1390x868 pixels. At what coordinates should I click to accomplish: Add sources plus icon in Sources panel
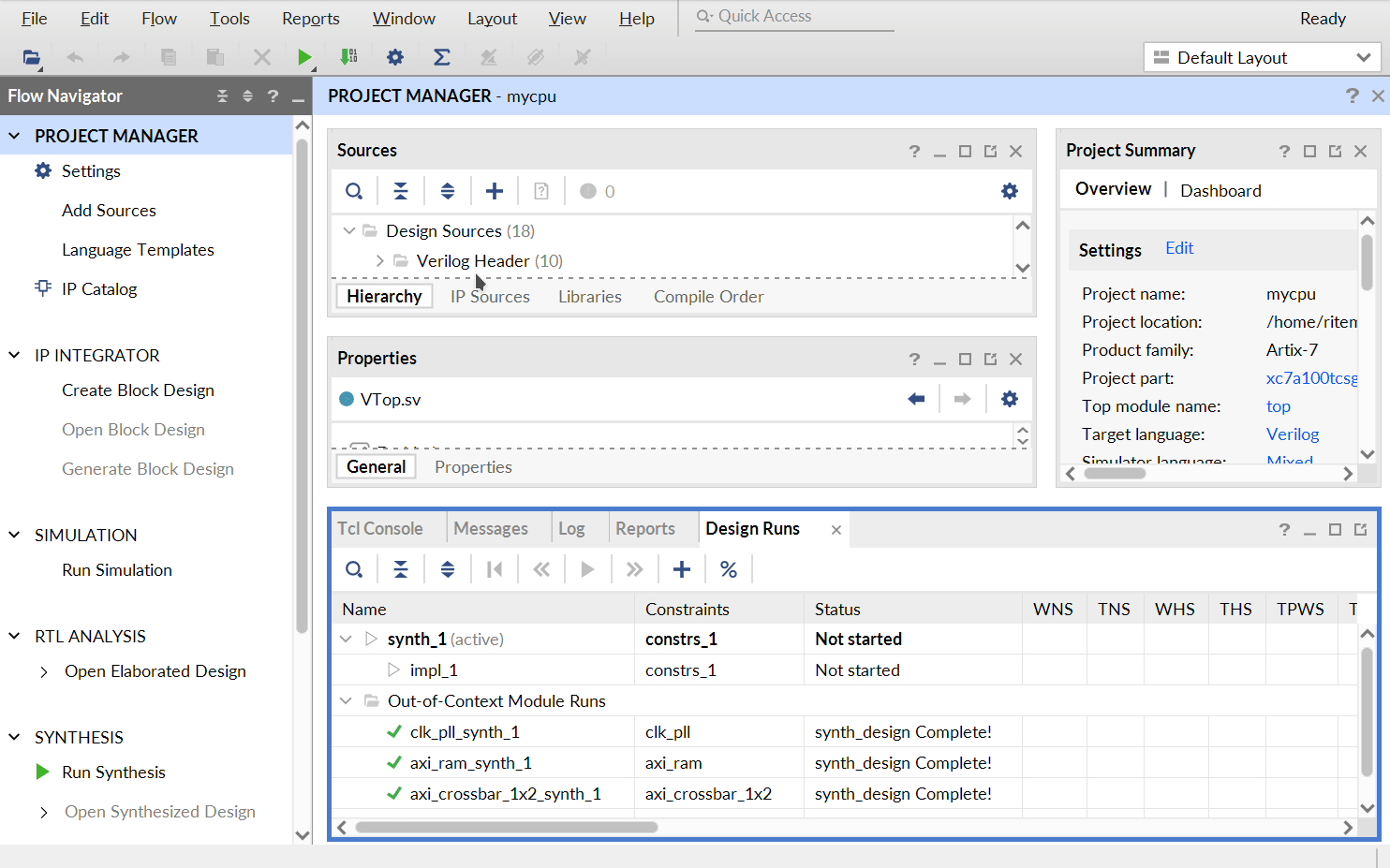click(495, 191)
